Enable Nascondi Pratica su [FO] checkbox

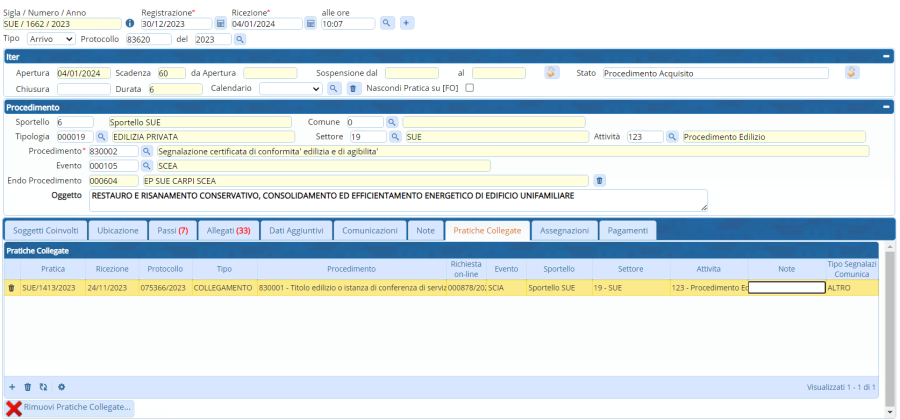470,88
